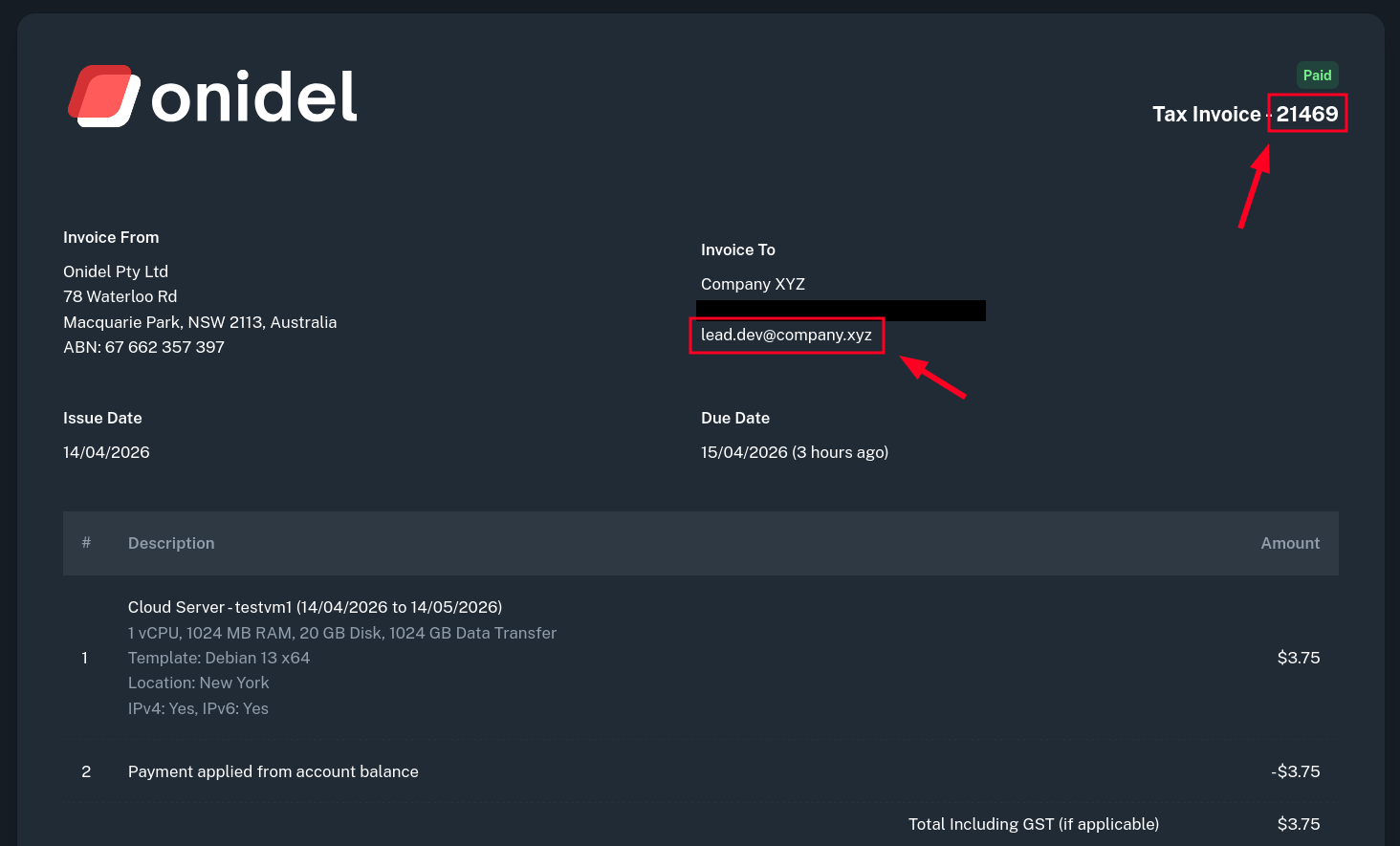
Task: Click the Amount column header
Action: 1289,544
